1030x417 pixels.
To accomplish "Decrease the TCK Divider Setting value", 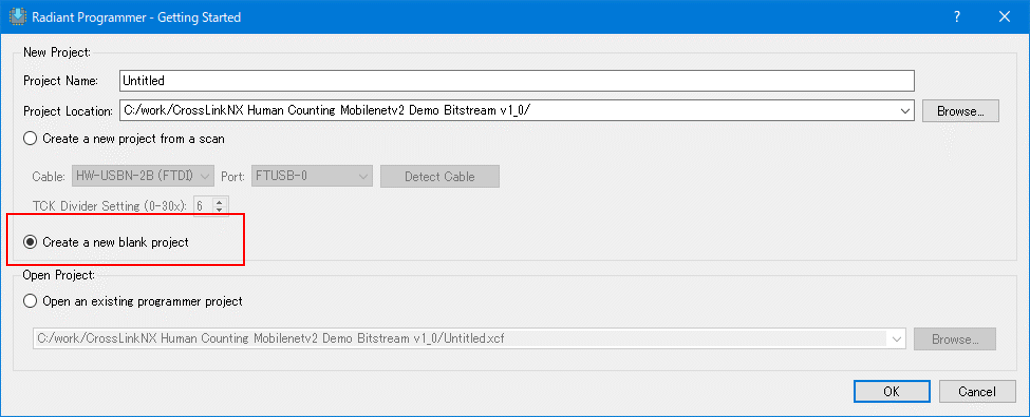I will (219, 210).
